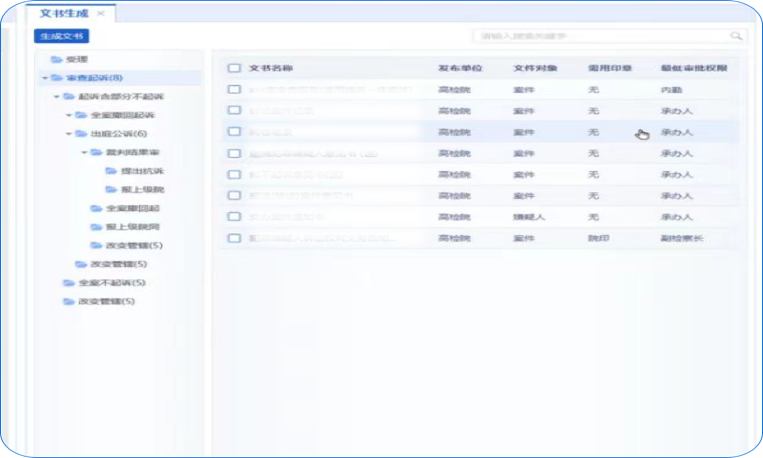Screen dimensions: 763x458
Task: Close the 文书生成 tab
Action: [x=100, y=13]
